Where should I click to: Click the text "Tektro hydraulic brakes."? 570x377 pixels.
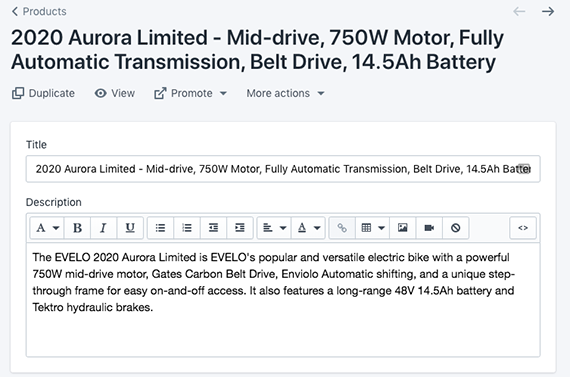(x=93, y=308)
